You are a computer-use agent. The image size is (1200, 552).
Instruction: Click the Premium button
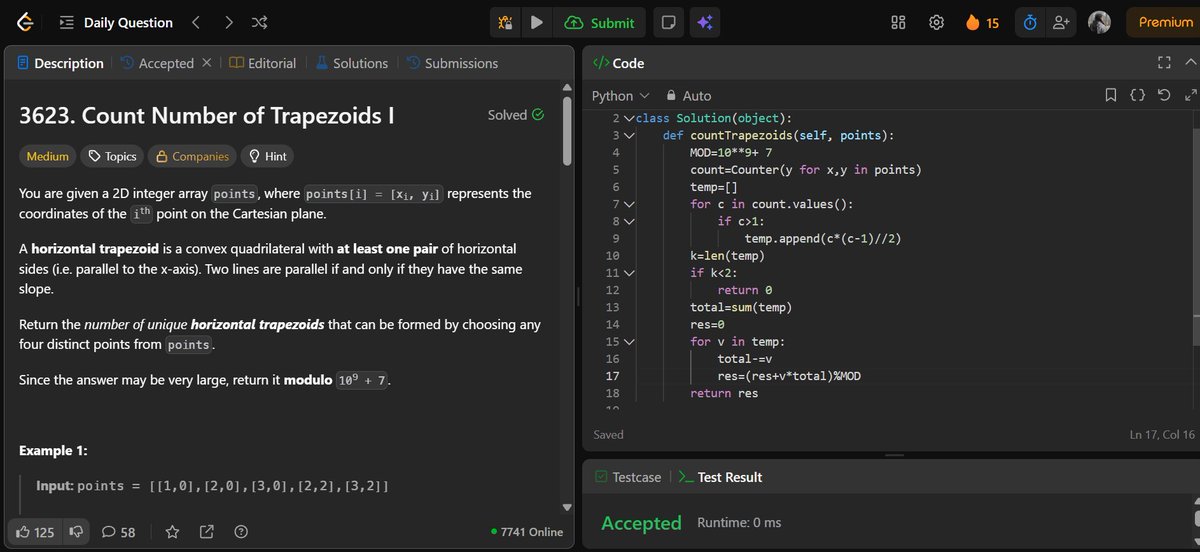click(1165, 22)
